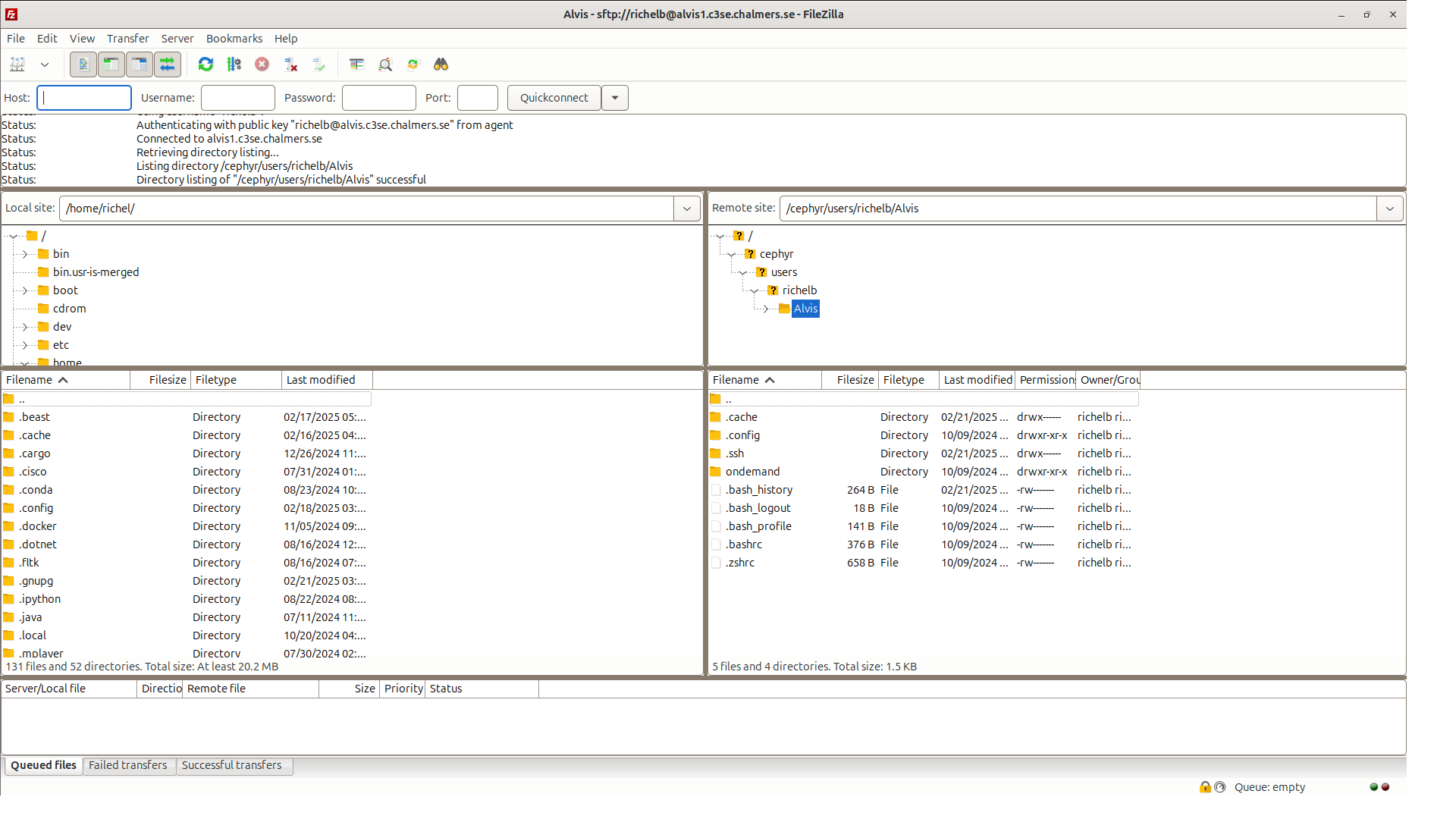Open the Remote site path dropdown
The image size is (1456, 819).
coord(1390,208)
